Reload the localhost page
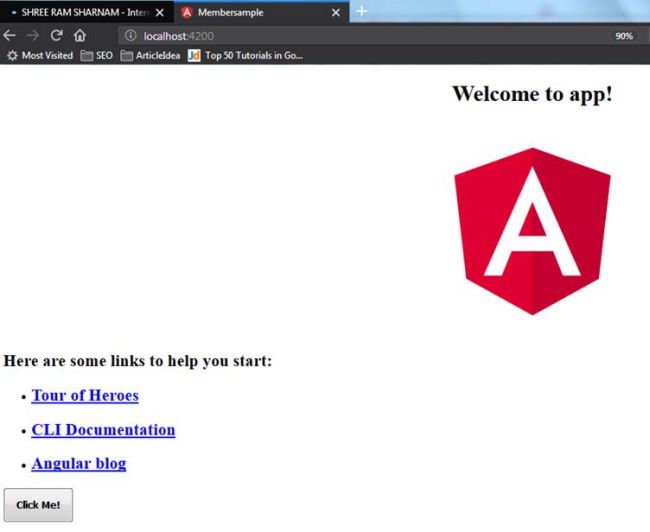Viewport: 650px width, 532px height. (x=56, y=36)
